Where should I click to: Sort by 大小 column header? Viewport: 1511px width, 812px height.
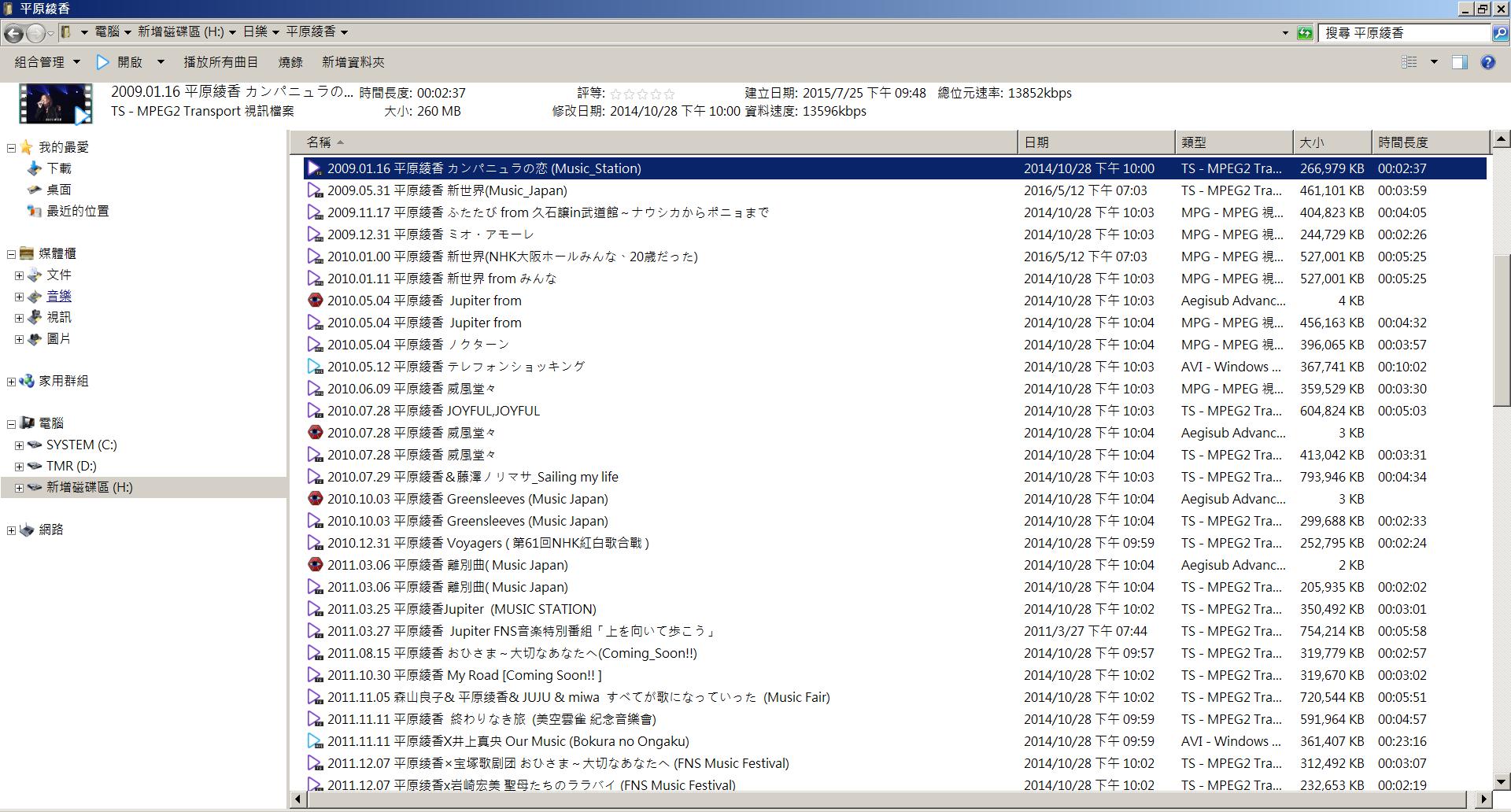pyautogui.click(x=1332, y=142)
